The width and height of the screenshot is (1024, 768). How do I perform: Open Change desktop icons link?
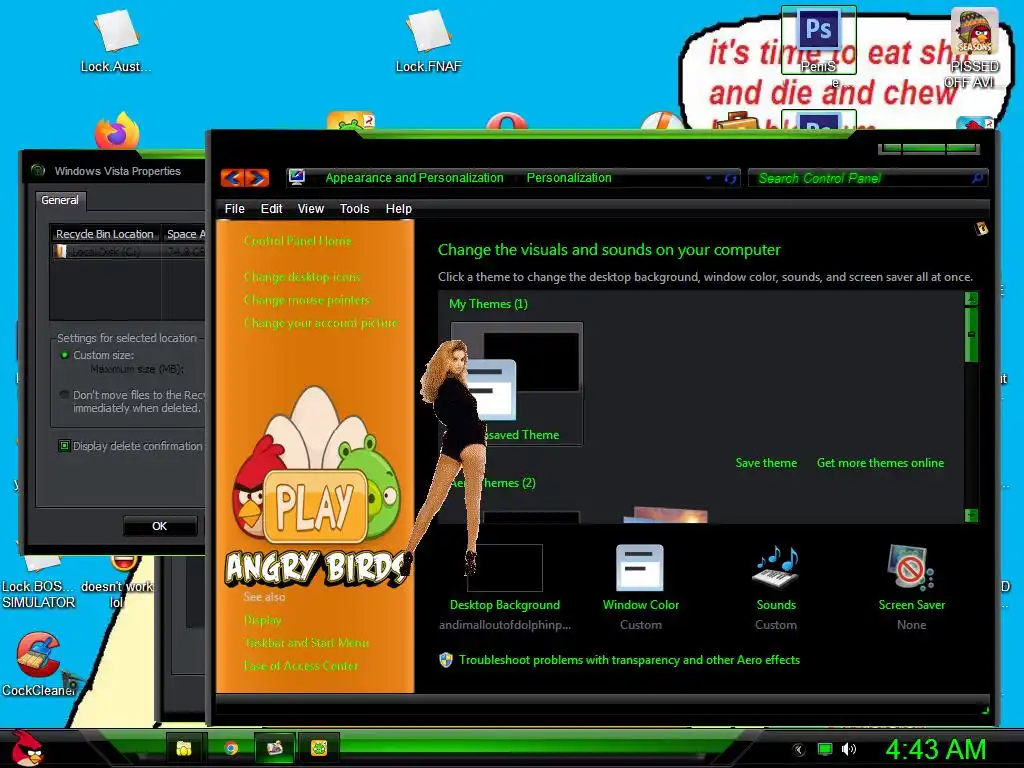click(x=302, y=277)
